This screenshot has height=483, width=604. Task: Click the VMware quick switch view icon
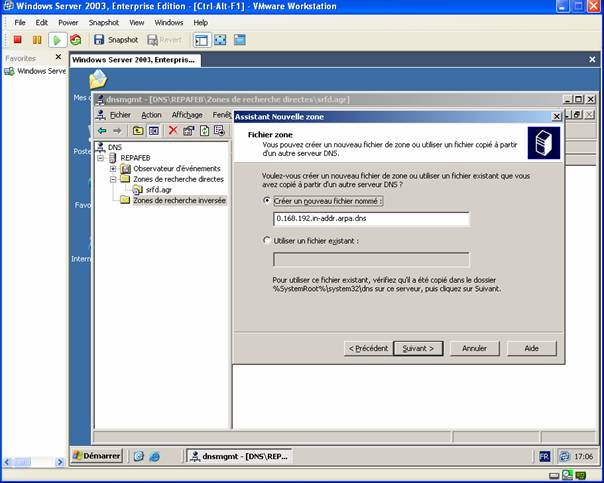click(240, 40)
